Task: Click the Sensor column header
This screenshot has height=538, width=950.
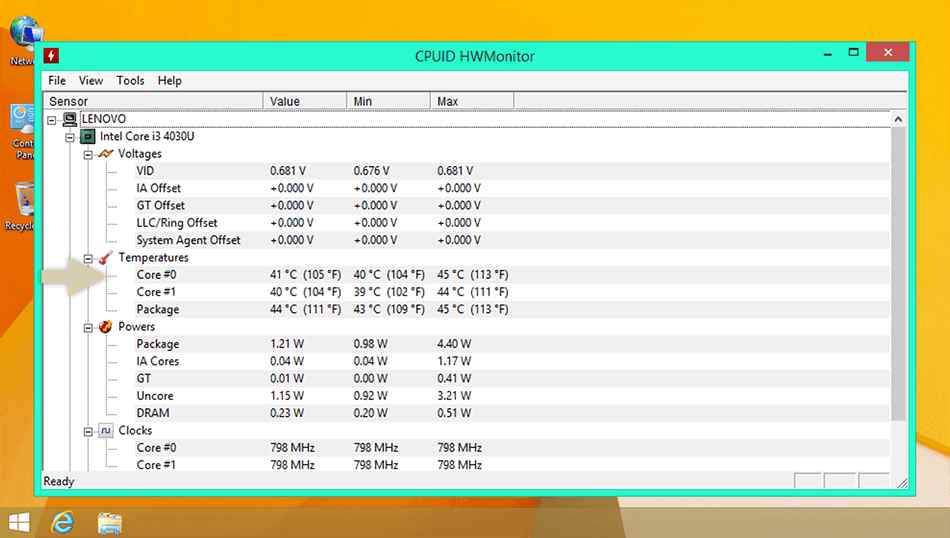Action: [153, 101]
